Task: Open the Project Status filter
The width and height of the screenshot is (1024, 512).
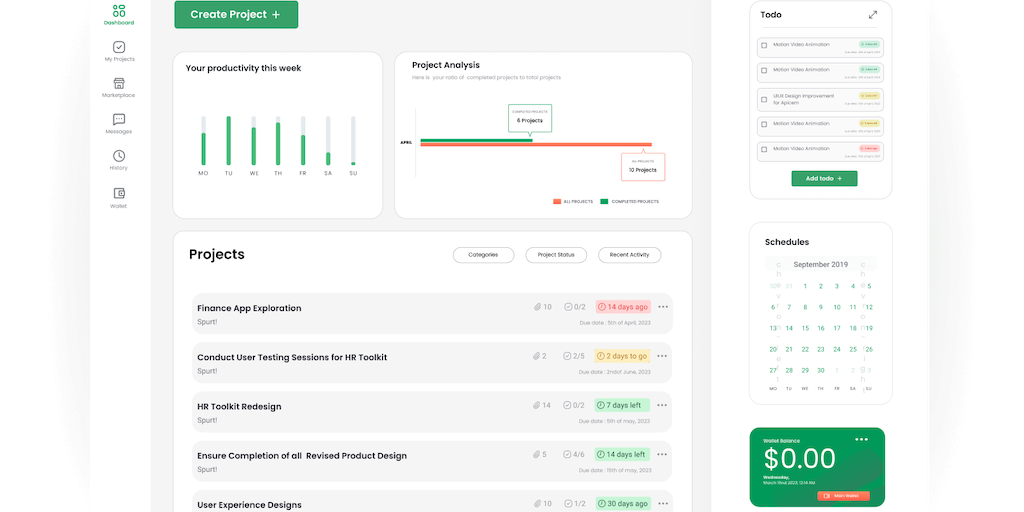Action: tap(556, 255)
